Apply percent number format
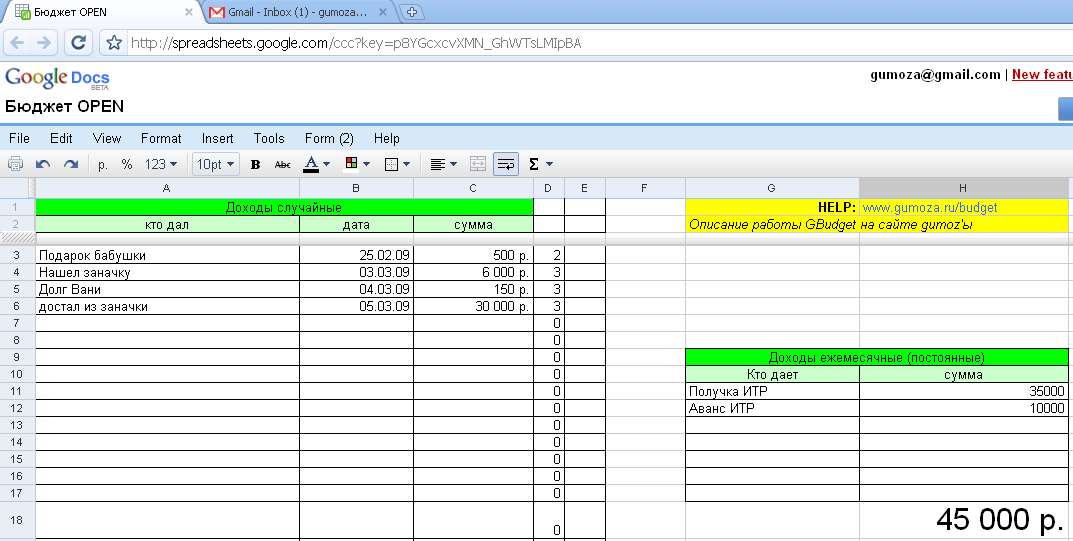1073x541 pixels. (x=127, y=164)
